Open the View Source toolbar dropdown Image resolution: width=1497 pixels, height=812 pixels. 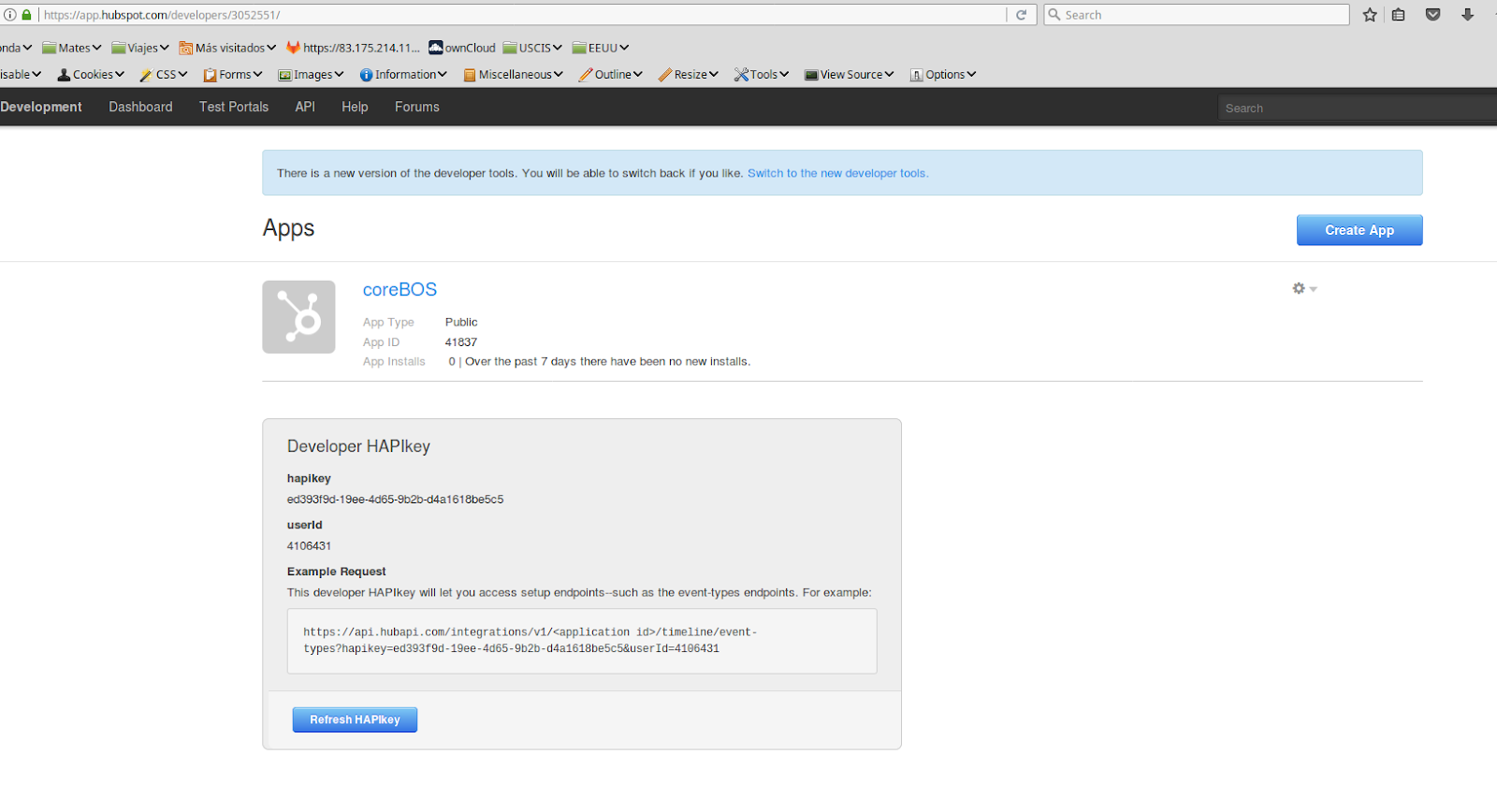[x=850, y=75]
